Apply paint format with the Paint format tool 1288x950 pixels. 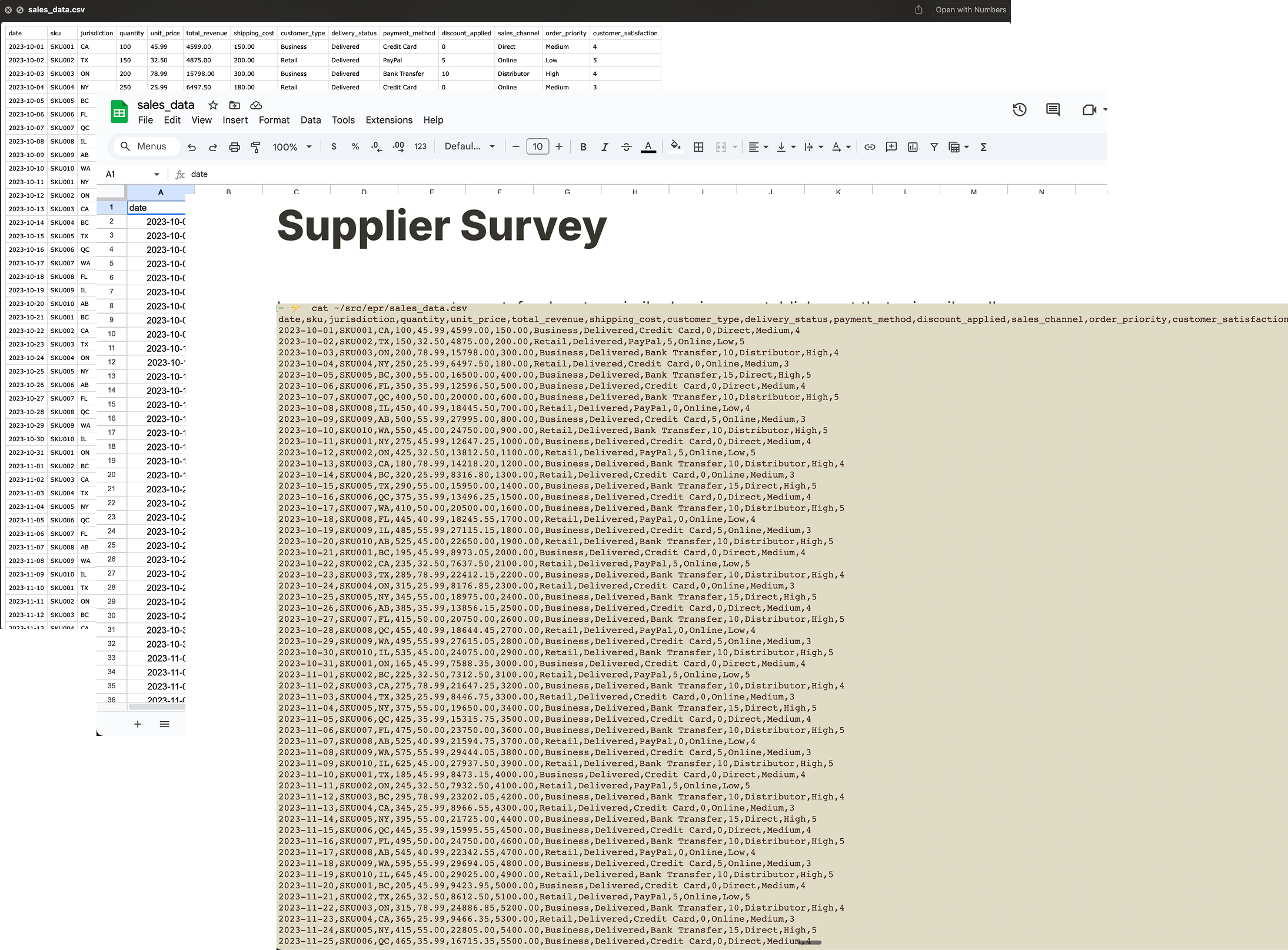click(256, 146)
